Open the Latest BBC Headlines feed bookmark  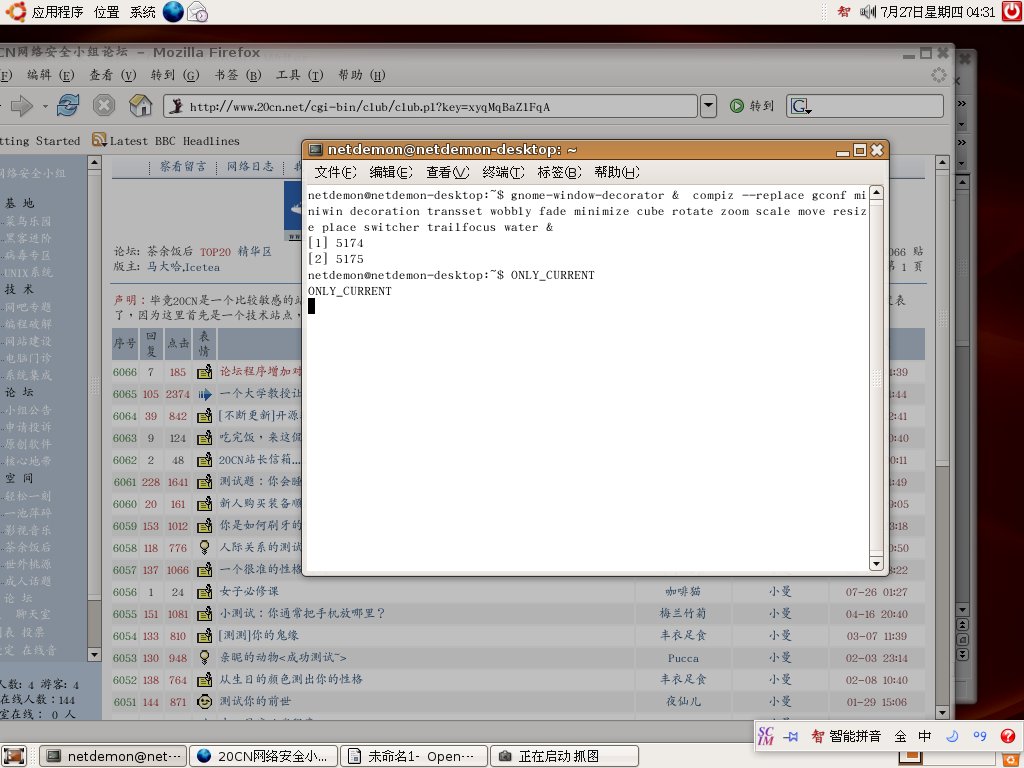click(166, 140)
